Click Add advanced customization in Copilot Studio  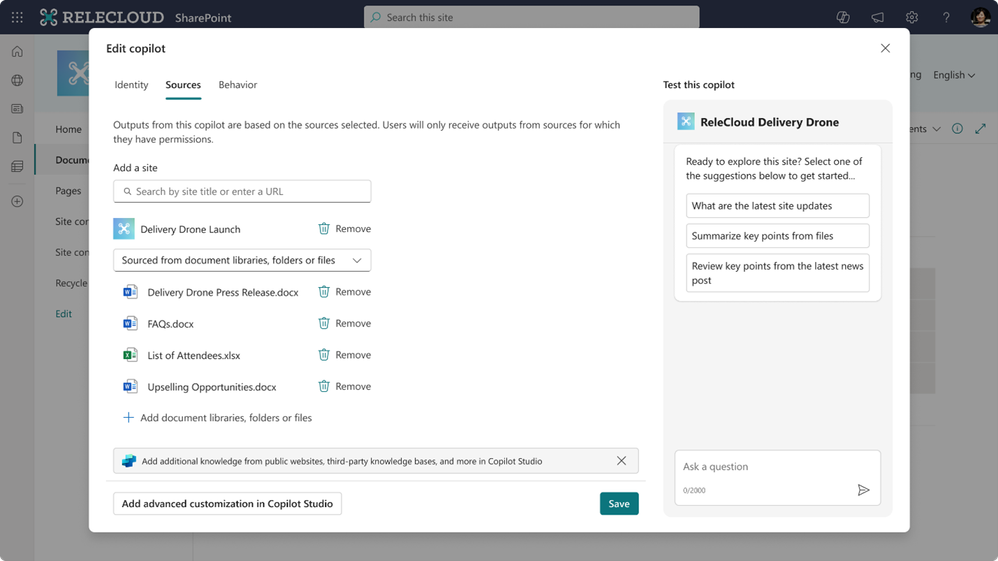227,504
